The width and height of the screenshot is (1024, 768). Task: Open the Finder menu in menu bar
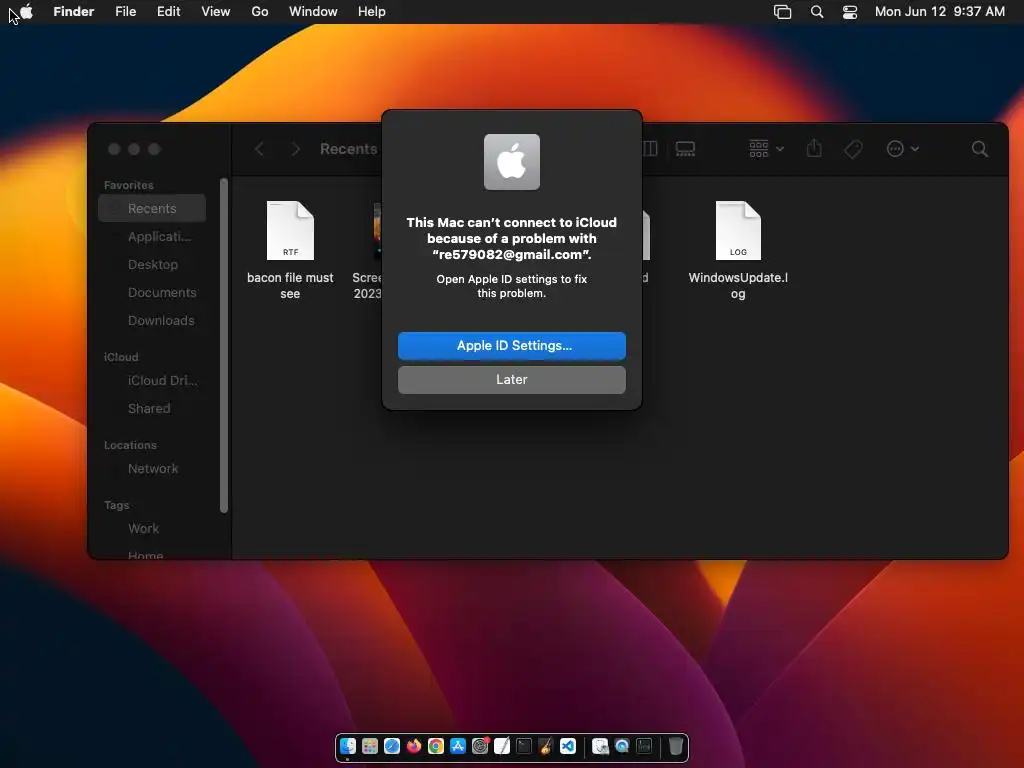click(73, 11)
